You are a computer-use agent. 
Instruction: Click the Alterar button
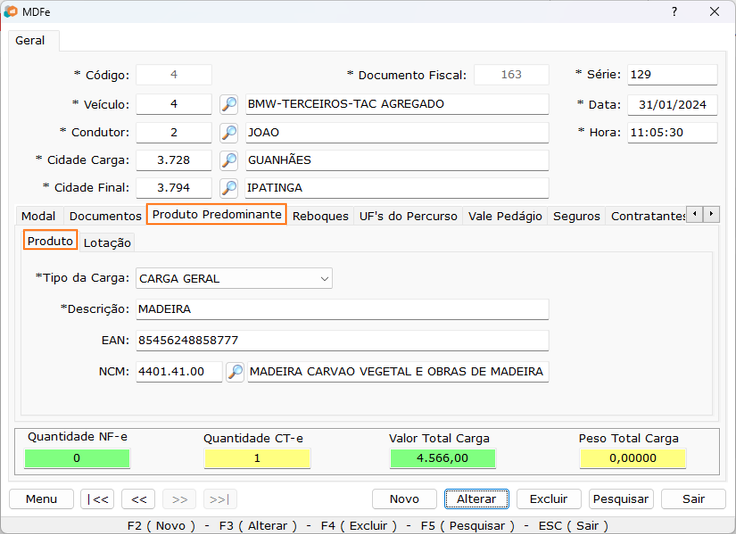point(476,499)
